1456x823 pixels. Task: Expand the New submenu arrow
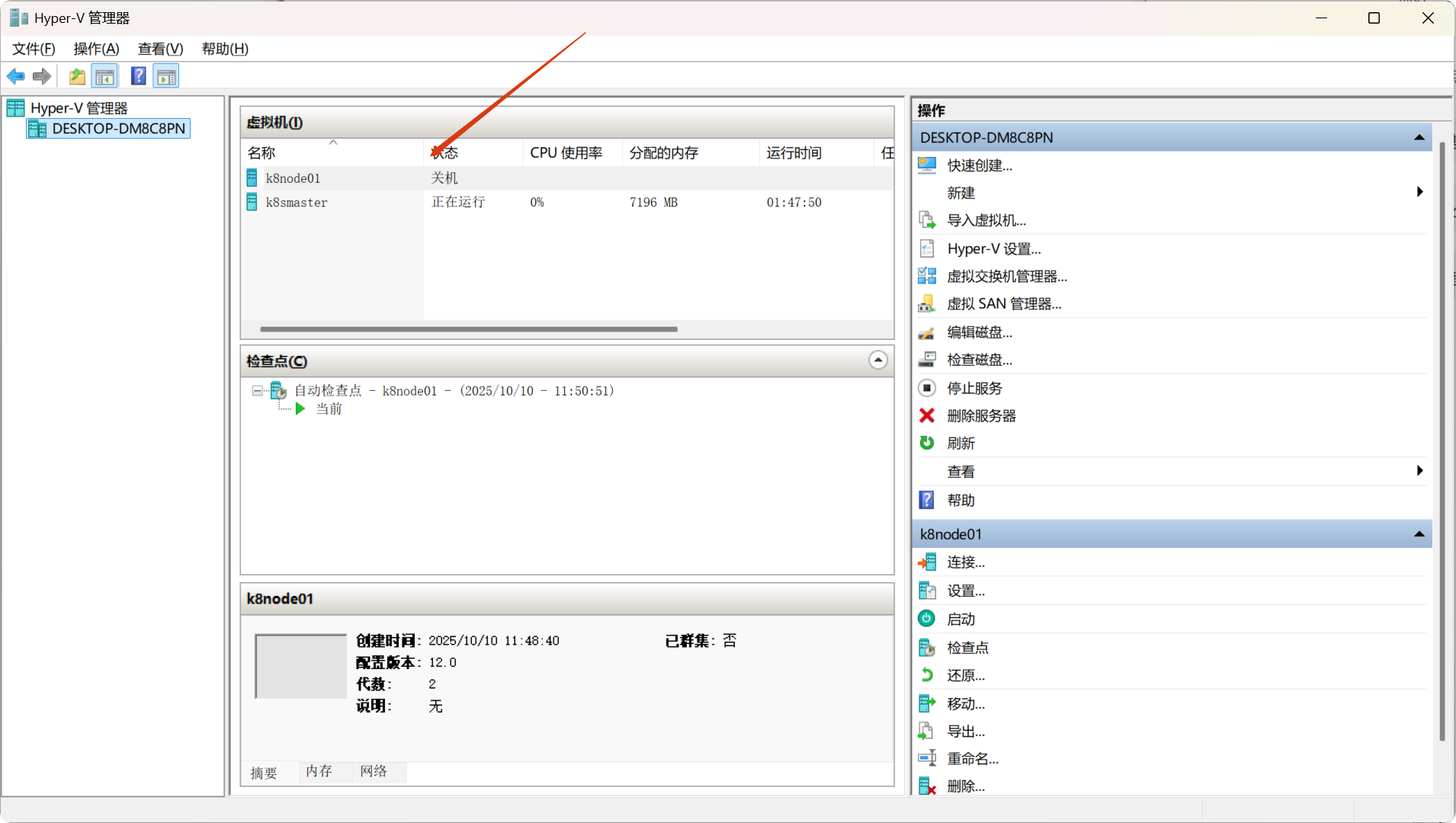(x=1419, y=192)
